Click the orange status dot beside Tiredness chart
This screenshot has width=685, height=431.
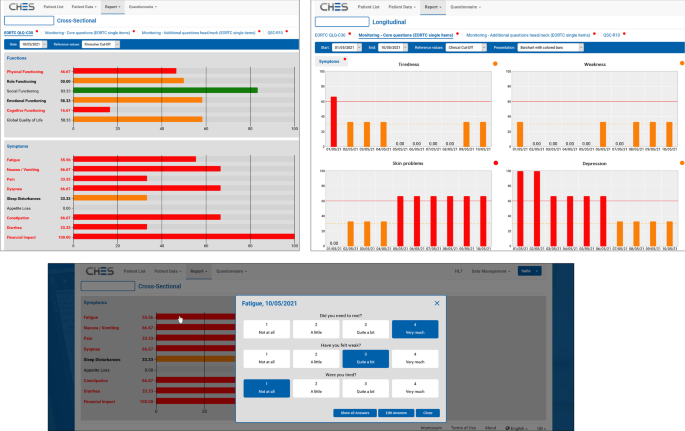click(495, 64)
